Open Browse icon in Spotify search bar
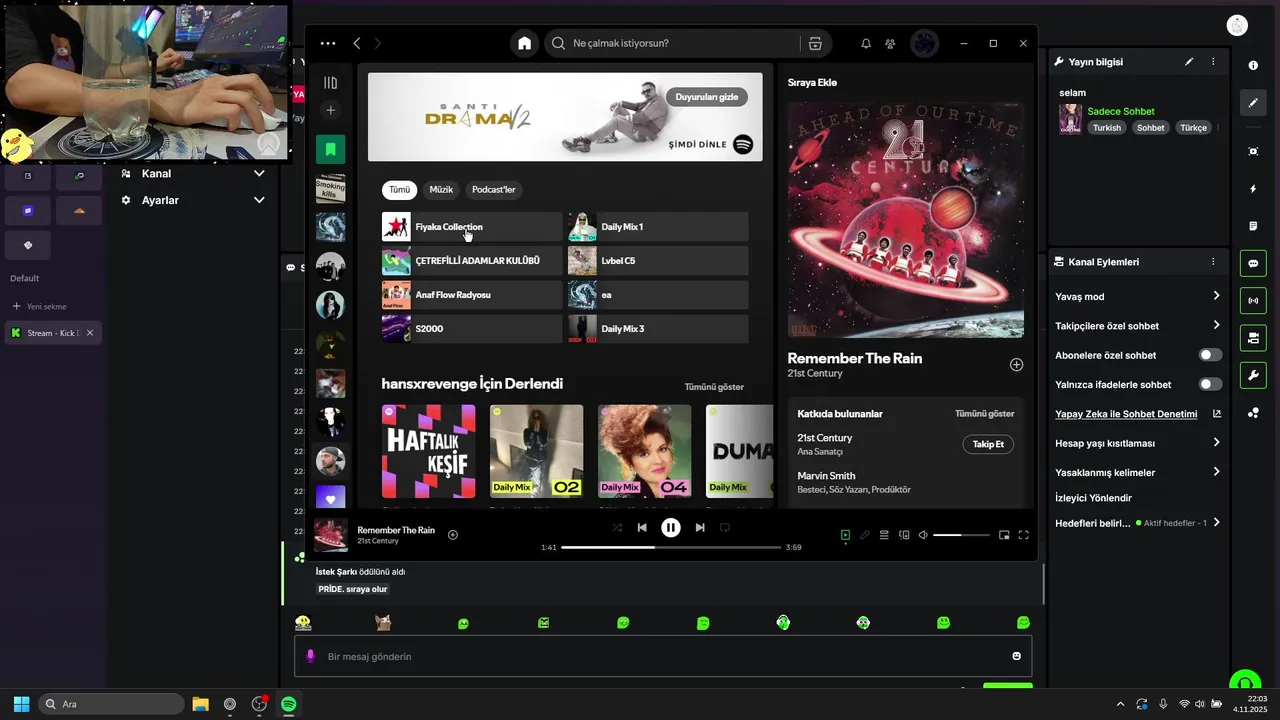1280x720 pixels. pyautogui.click(x=815, y=44)
